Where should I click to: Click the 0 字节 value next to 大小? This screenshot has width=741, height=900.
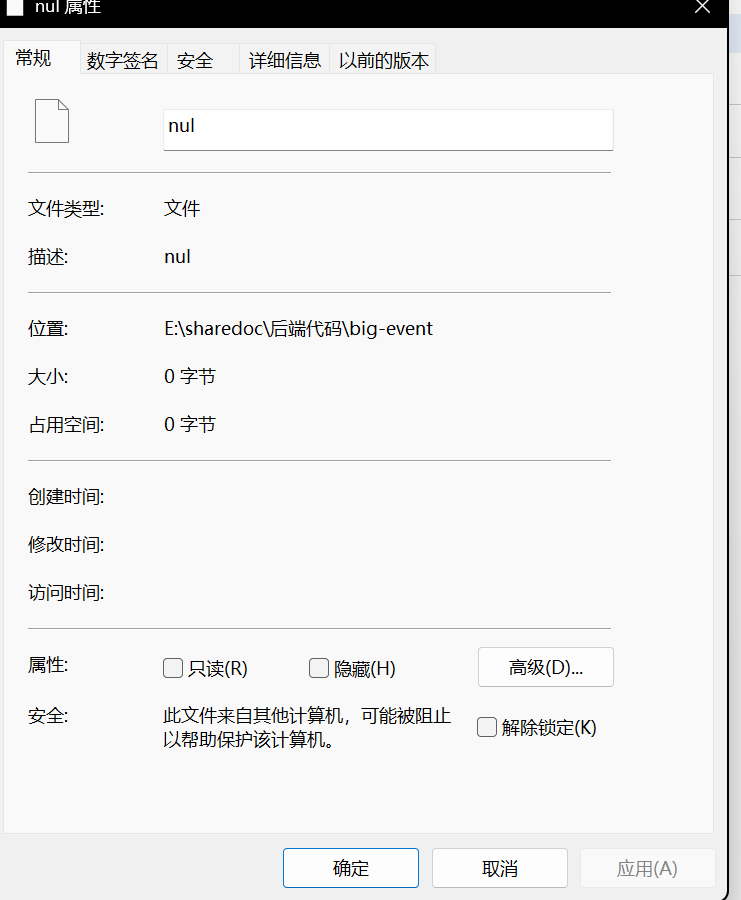pyautogui.click(x=190, y=377)
